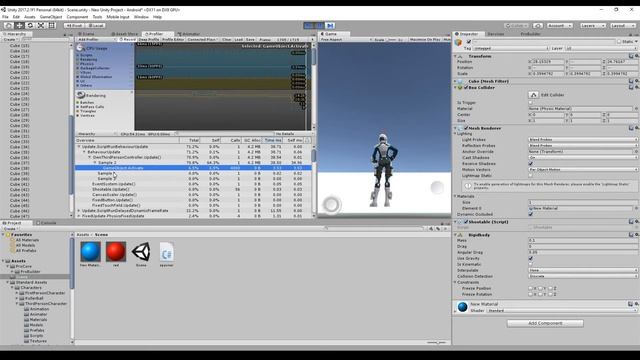Click the Pause button in the top toolbar
Screen dimensions: 640x360
(x=320, y=26)
